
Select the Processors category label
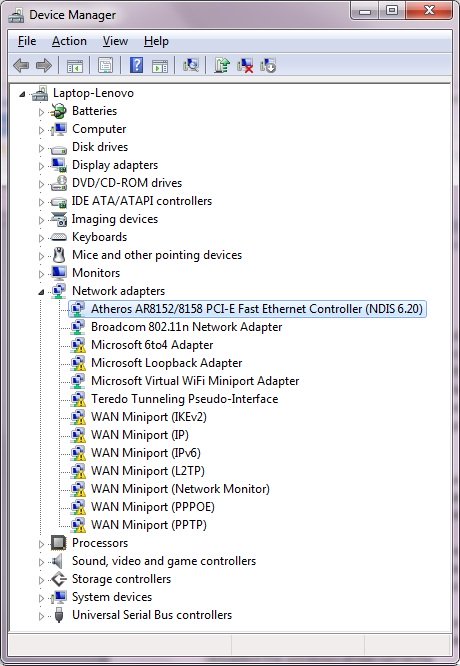click(x=100, y=543)
